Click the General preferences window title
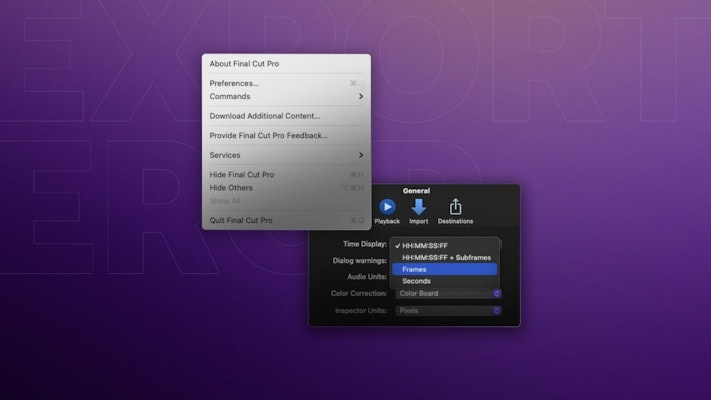The width and height of the screenshot is (711, 400). (x=416, y=190)
